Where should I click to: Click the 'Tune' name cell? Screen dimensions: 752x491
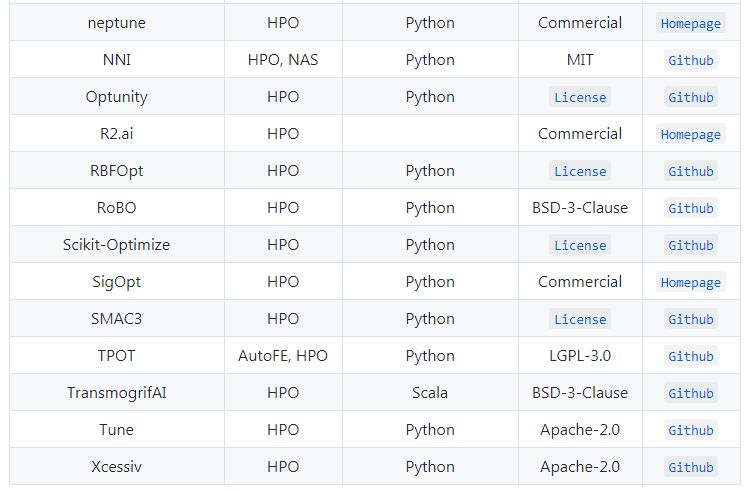117,429
